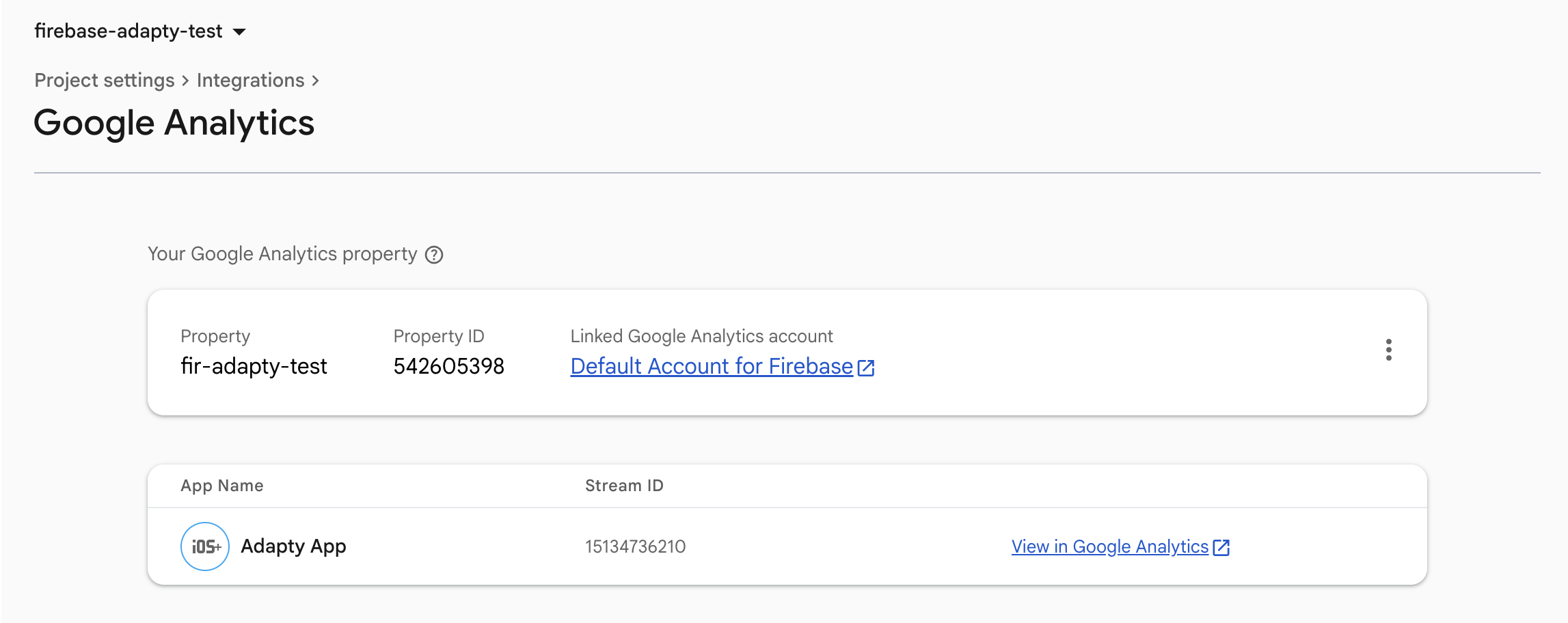This screenshot has width=1568, height=623.
Task: Open the firebase-adapty-test project dropdown
Action: [140, 31]
